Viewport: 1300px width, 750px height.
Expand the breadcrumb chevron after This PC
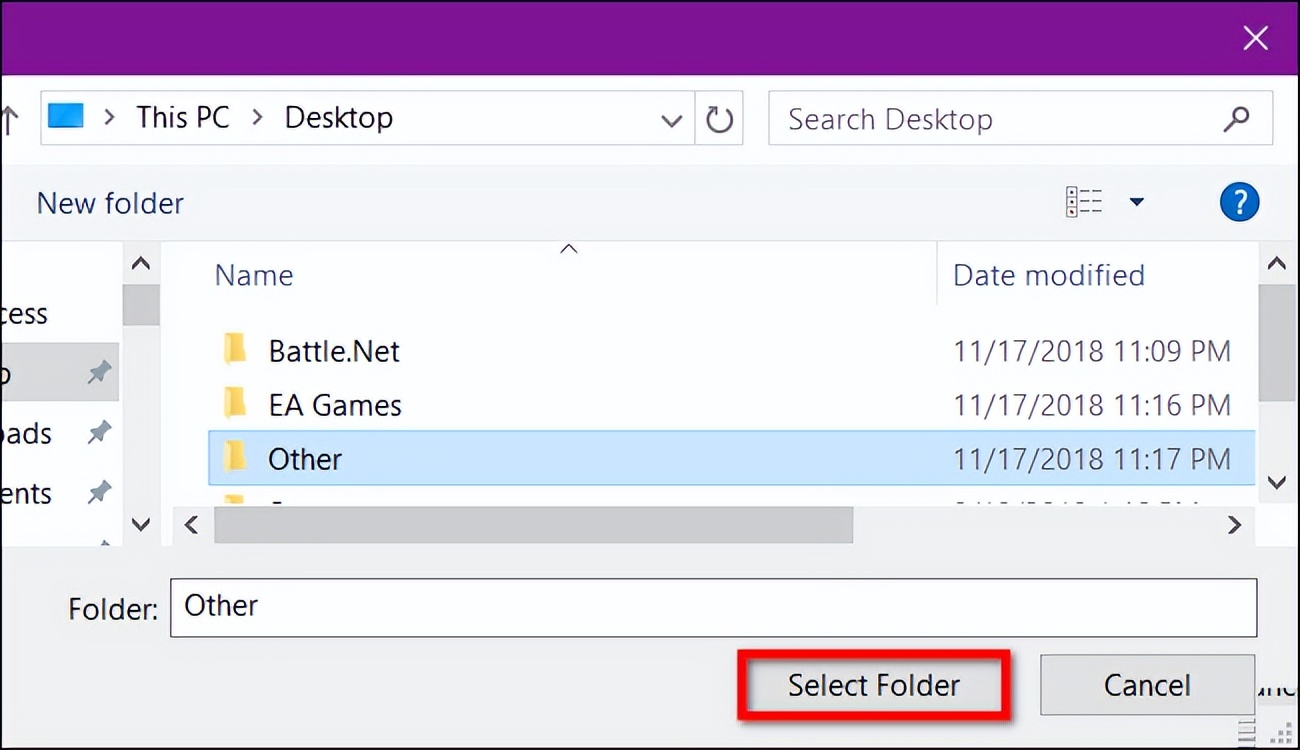coord(258,117)
